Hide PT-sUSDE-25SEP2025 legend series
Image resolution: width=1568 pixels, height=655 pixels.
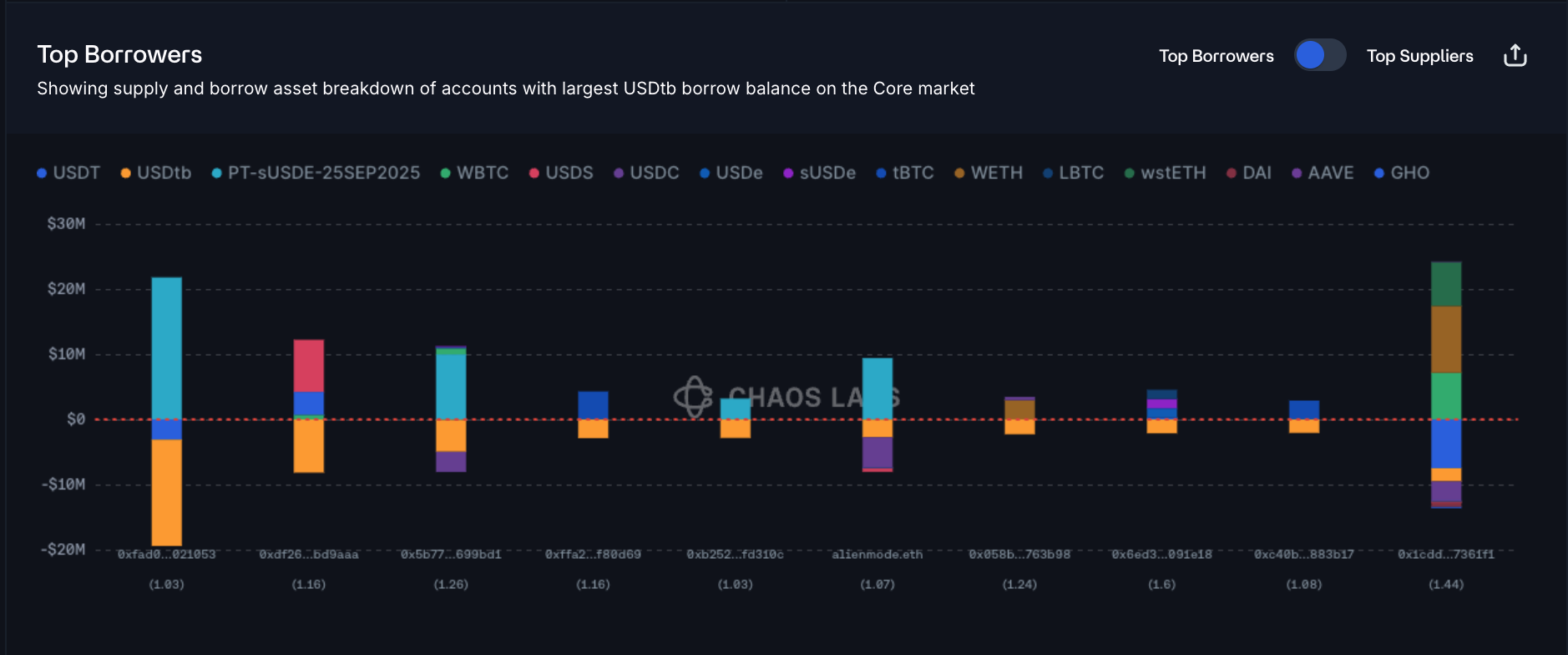(316, 173)
